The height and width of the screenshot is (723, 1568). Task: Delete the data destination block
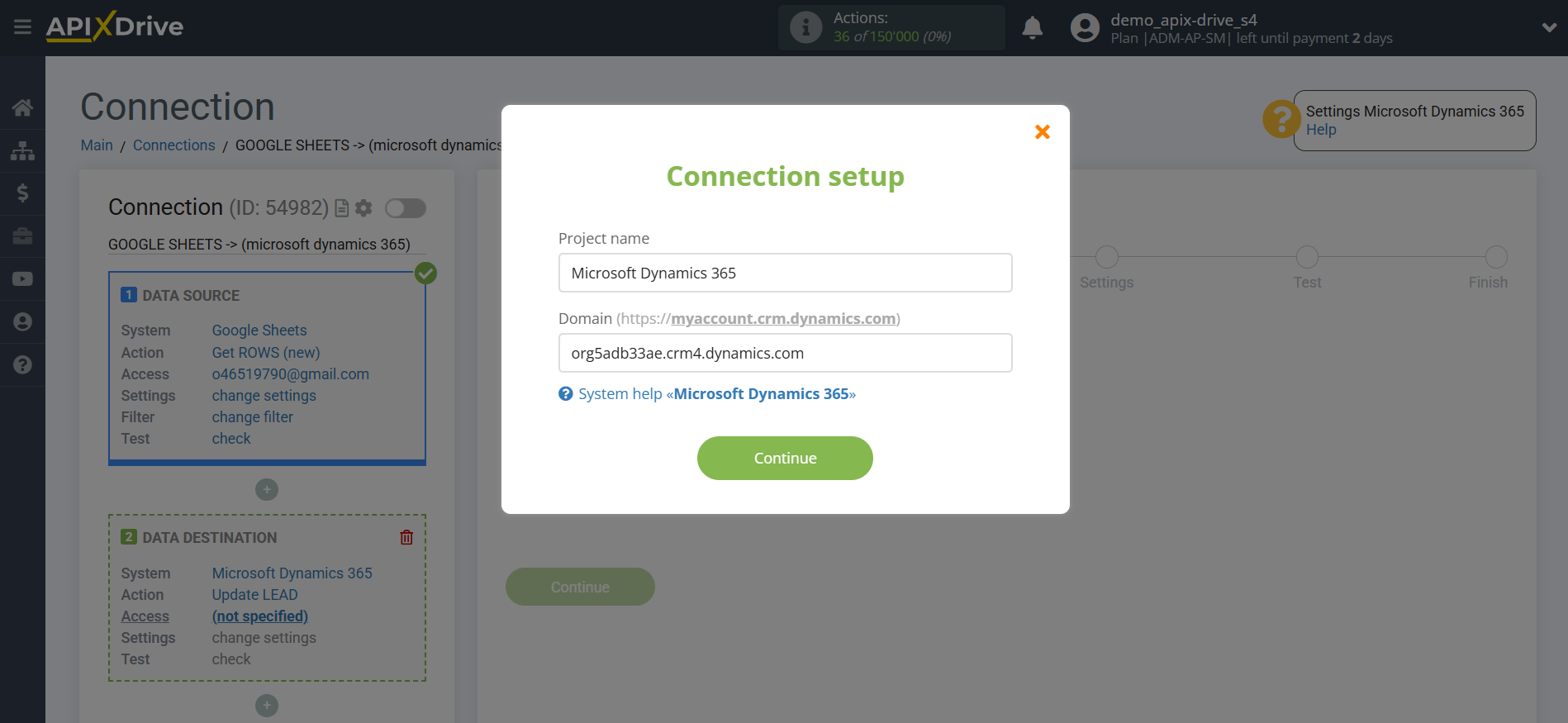[406, 537]
